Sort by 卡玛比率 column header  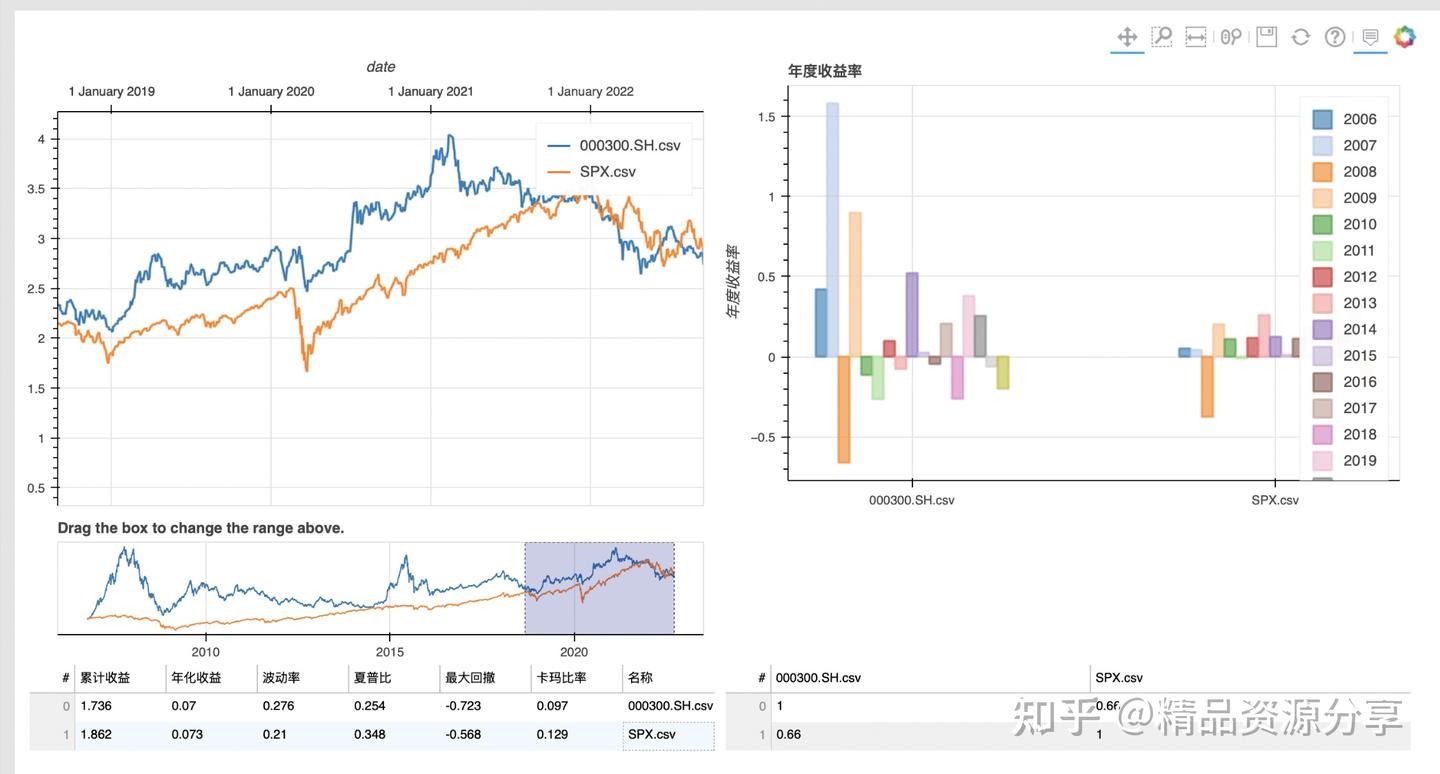(576, 677)
